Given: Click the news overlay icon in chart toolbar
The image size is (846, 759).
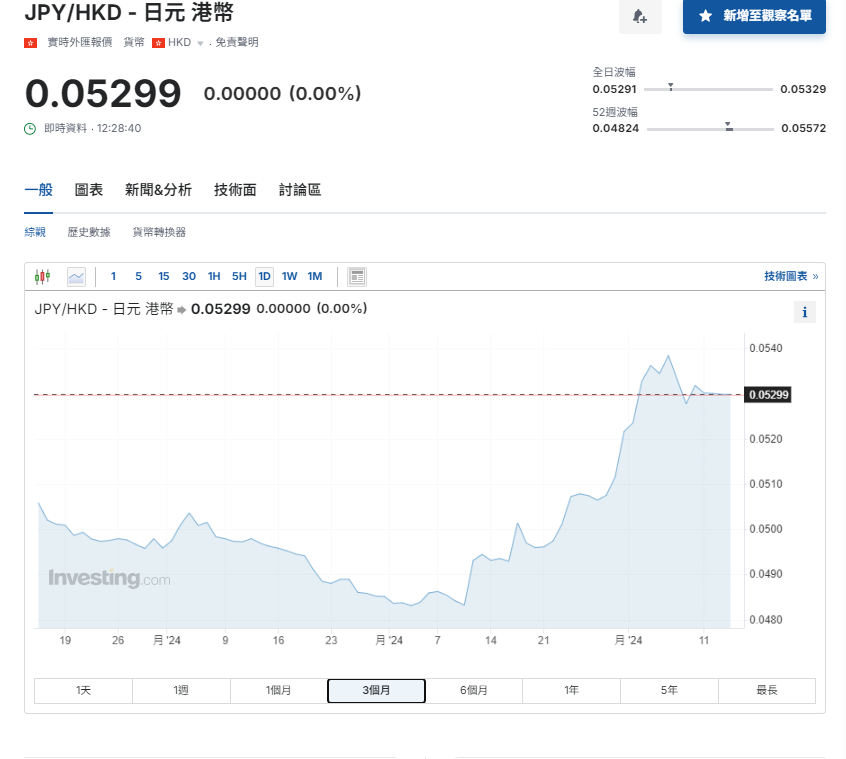Looking at the screenshot, I should pos(357,277).
